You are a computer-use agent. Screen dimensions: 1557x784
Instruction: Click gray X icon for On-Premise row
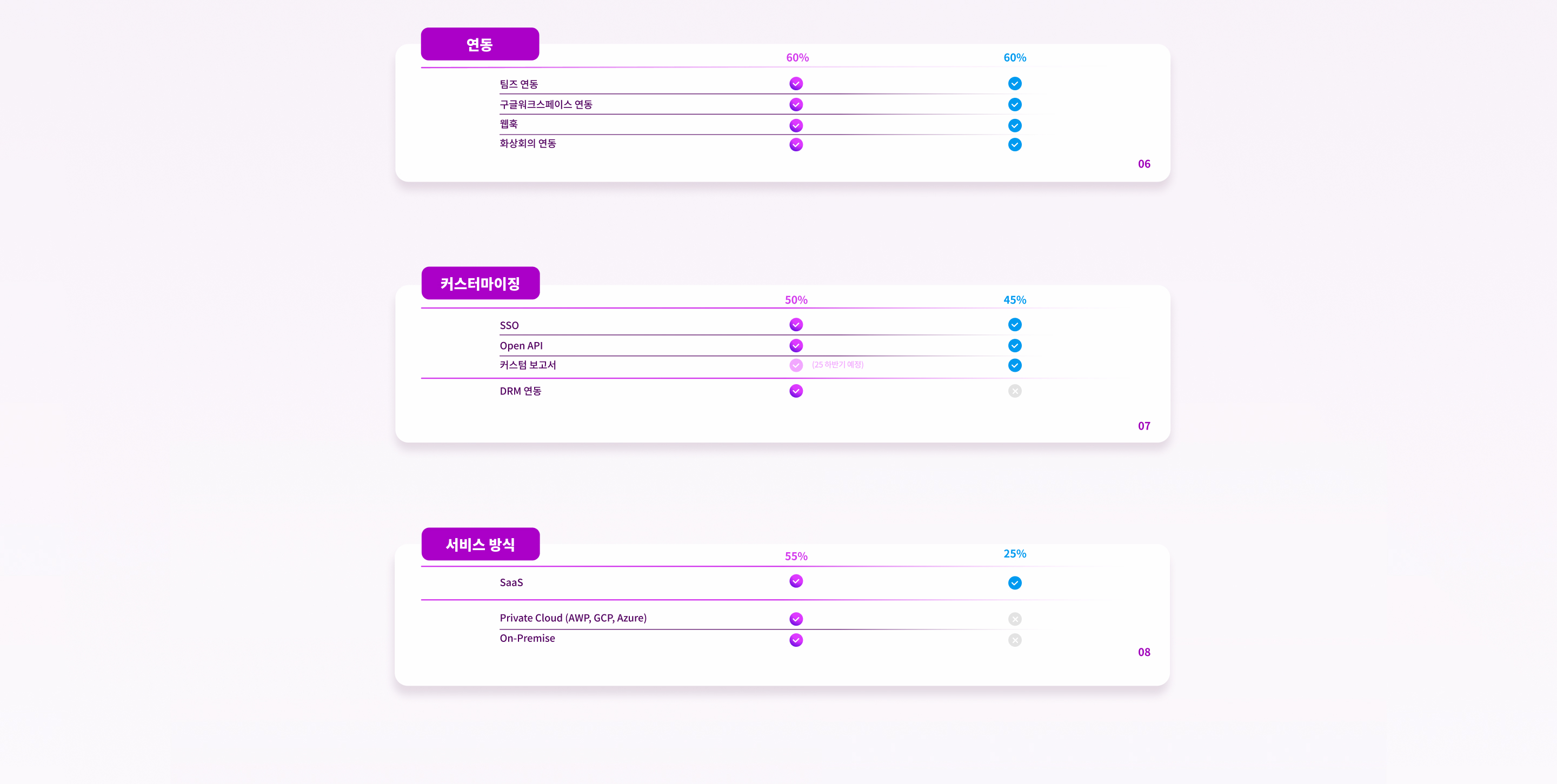pyautogui.click(x=1015, y=640)
